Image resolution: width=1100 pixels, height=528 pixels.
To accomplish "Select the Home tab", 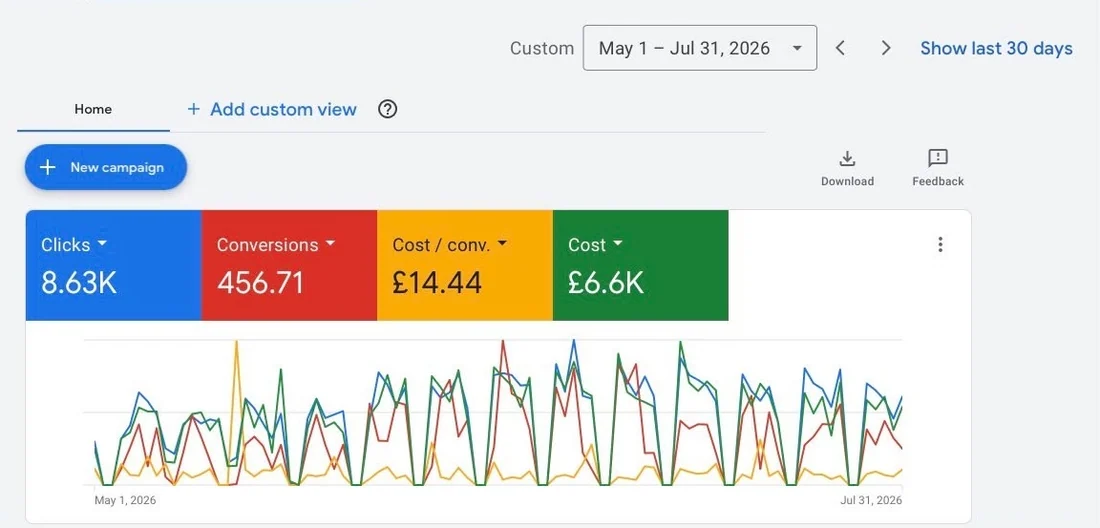I will (93, 109).
